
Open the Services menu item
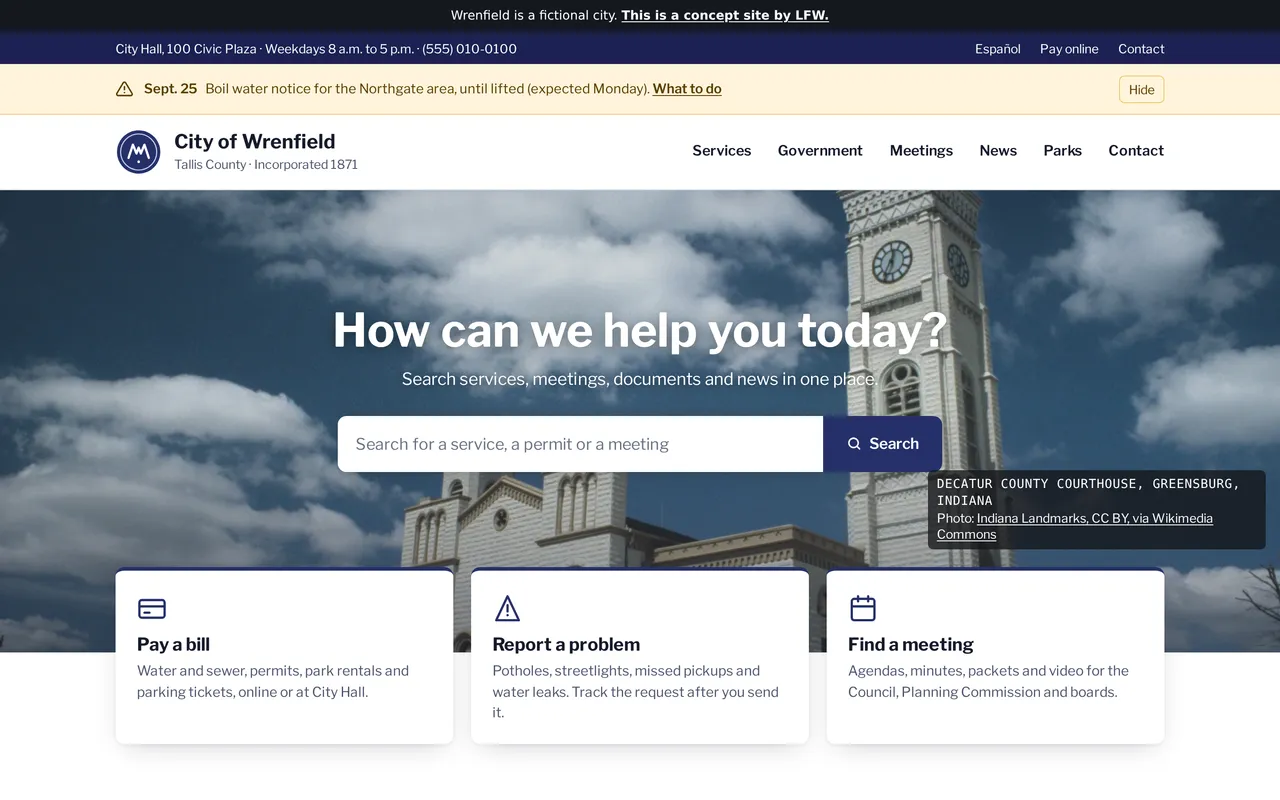coord(722,151)
